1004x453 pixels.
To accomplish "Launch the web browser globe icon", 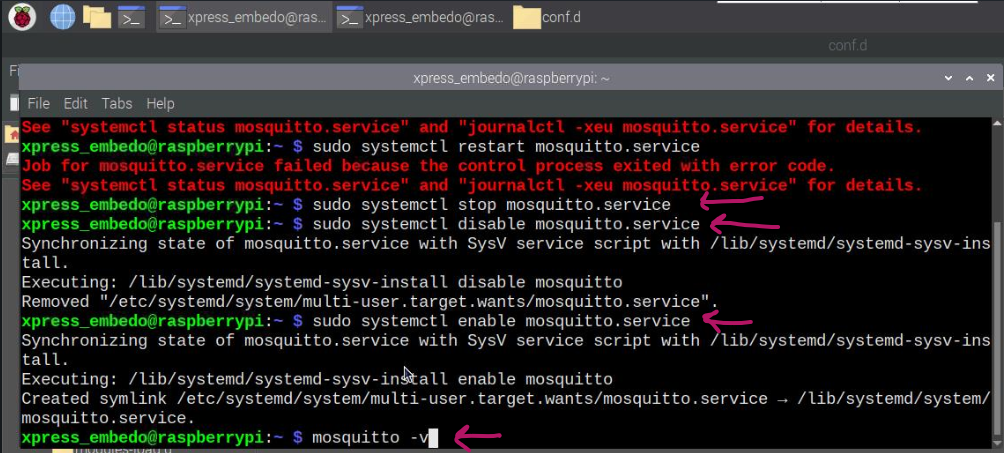I will 62,17.
